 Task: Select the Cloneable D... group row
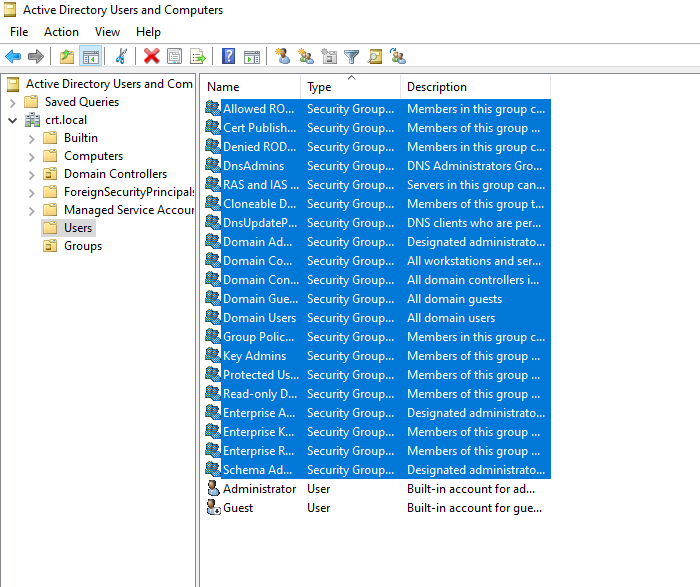pos(378,204)
